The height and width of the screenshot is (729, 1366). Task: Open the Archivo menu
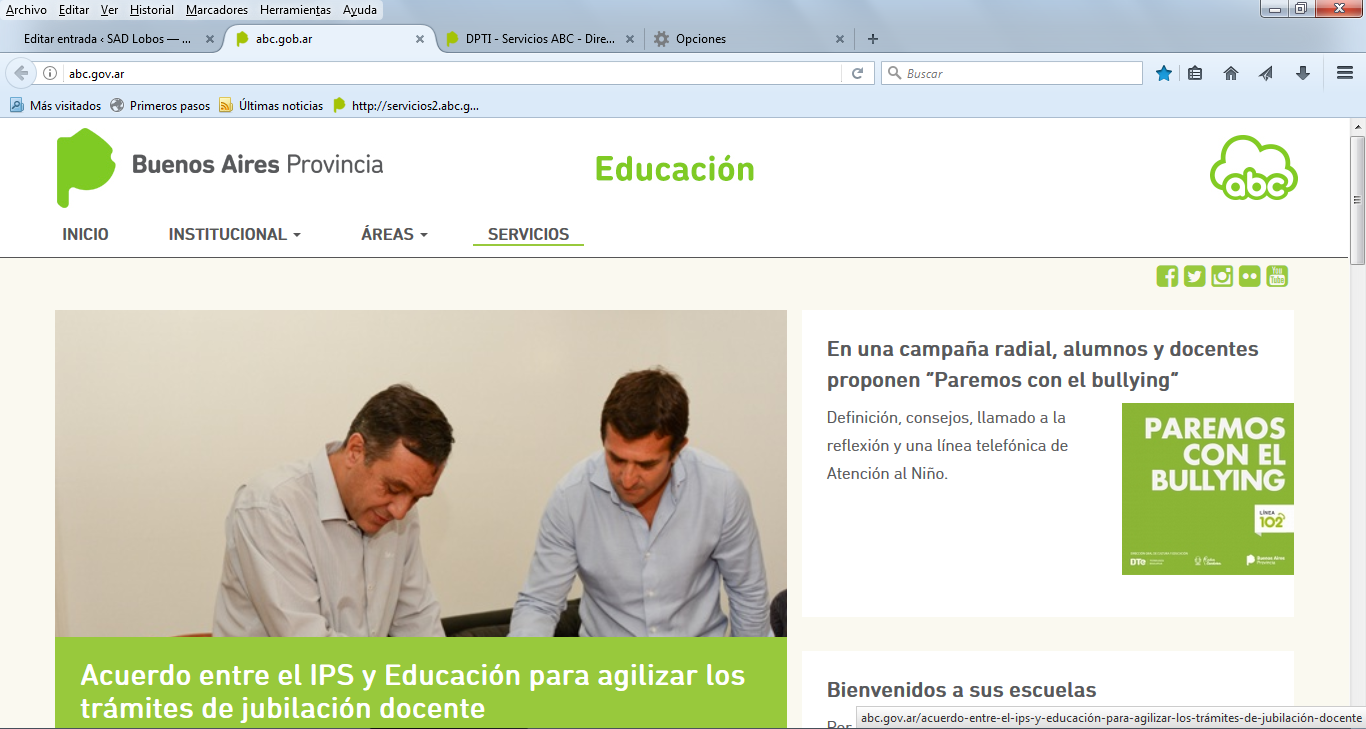[x=26, y=9]
